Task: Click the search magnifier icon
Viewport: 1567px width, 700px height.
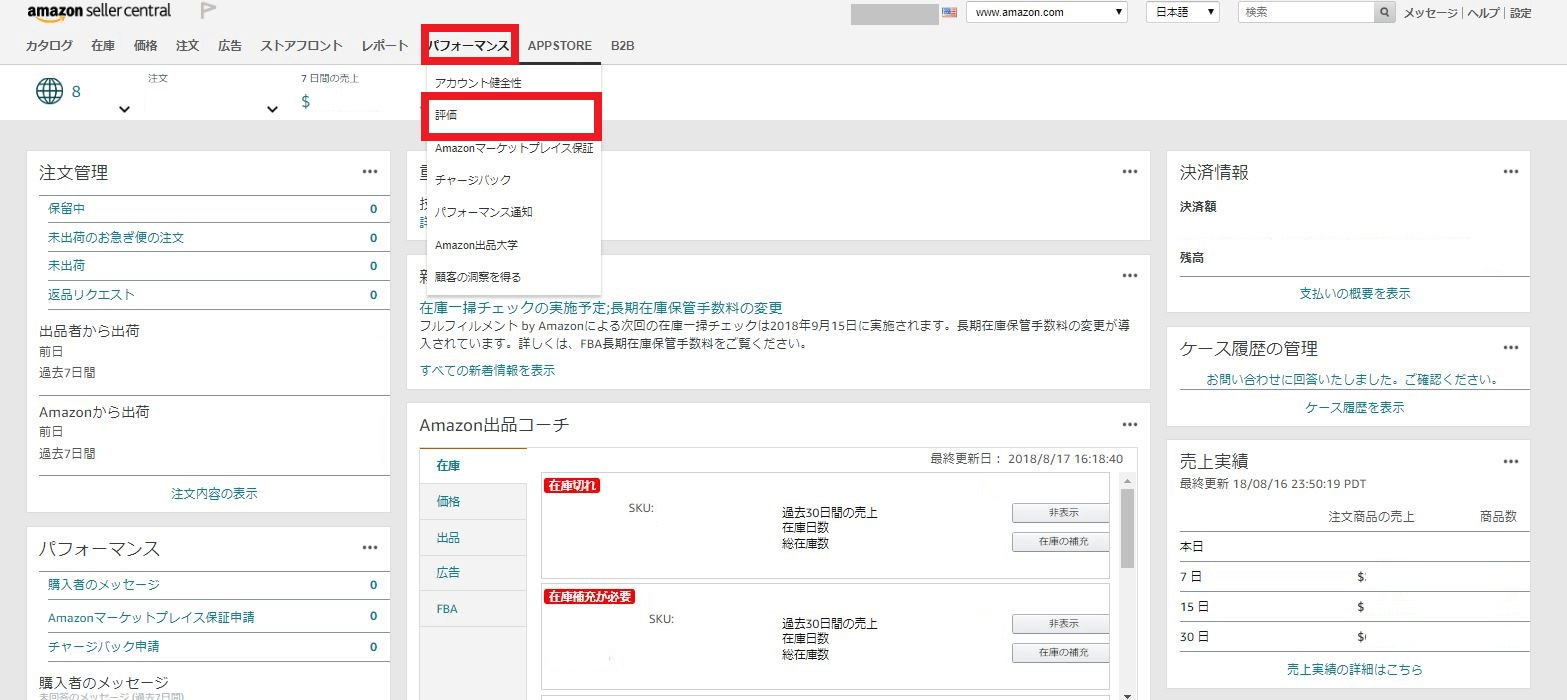Action: coord(1384,13)
